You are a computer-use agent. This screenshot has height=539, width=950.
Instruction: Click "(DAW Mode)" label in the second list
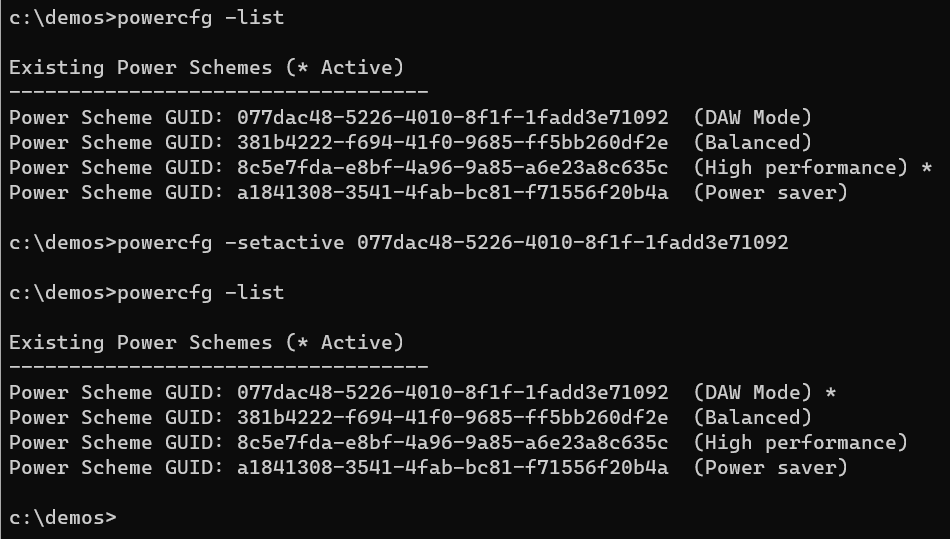[752, 392]
